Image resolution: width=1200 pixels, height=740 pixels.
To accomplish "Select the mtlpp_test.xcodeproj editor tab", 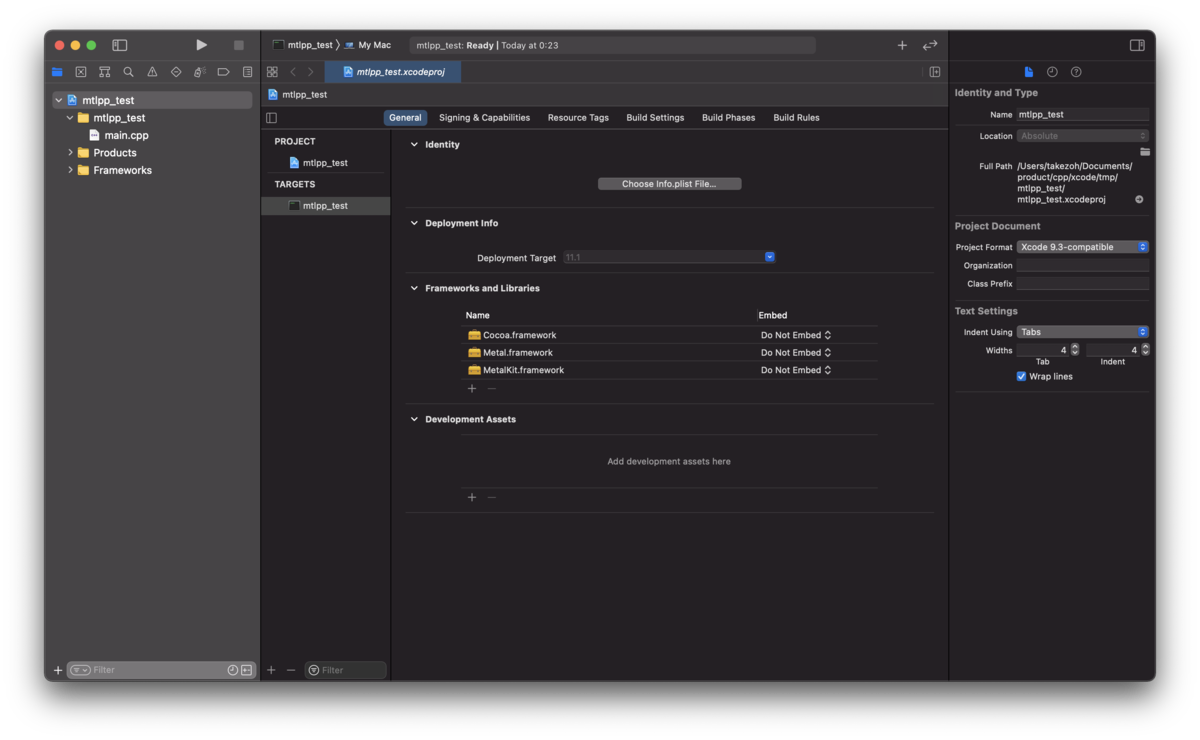I will 393,72.
